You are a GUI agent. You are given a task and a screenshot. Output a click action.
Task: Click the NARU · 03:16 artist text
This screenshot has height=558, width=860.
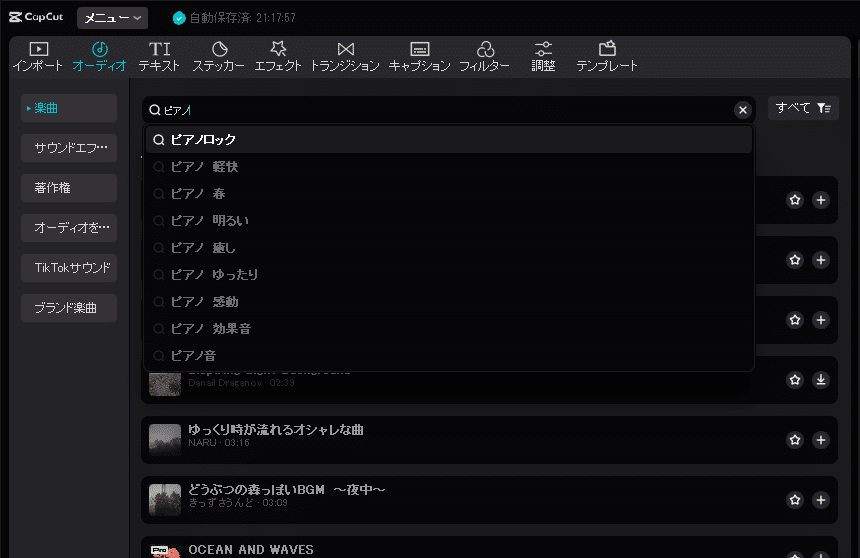[x=219, y=443]
